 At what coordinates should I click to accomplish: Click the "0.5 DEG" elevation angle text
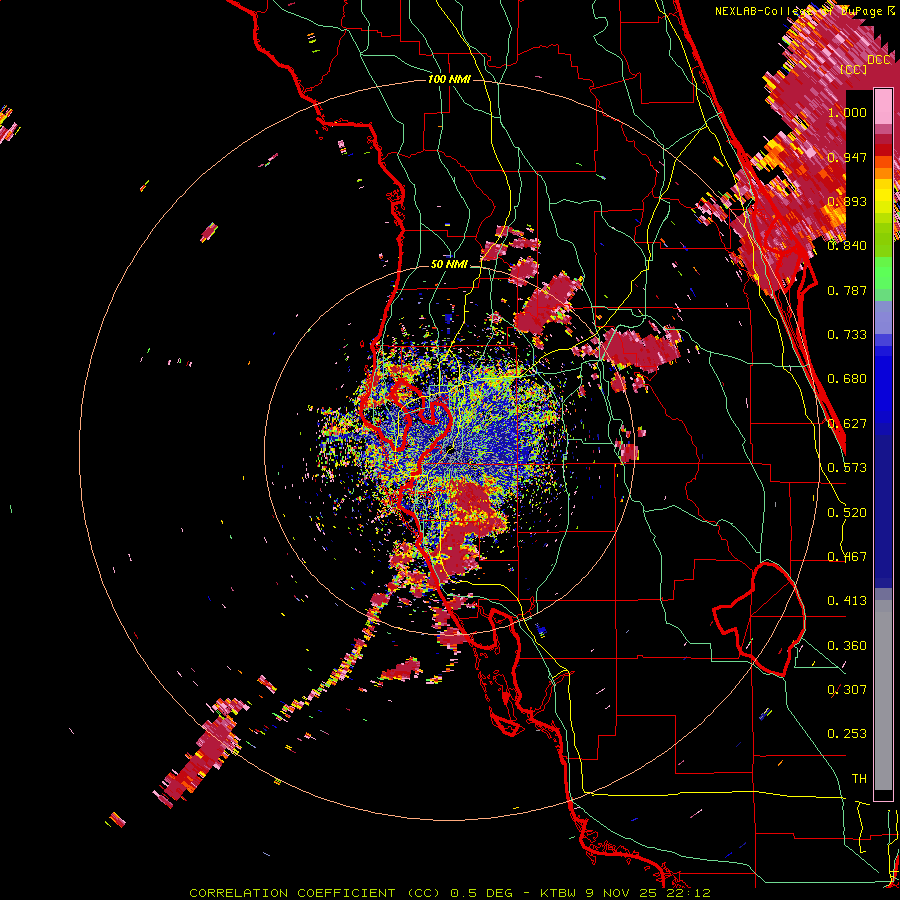click(481, 893)
